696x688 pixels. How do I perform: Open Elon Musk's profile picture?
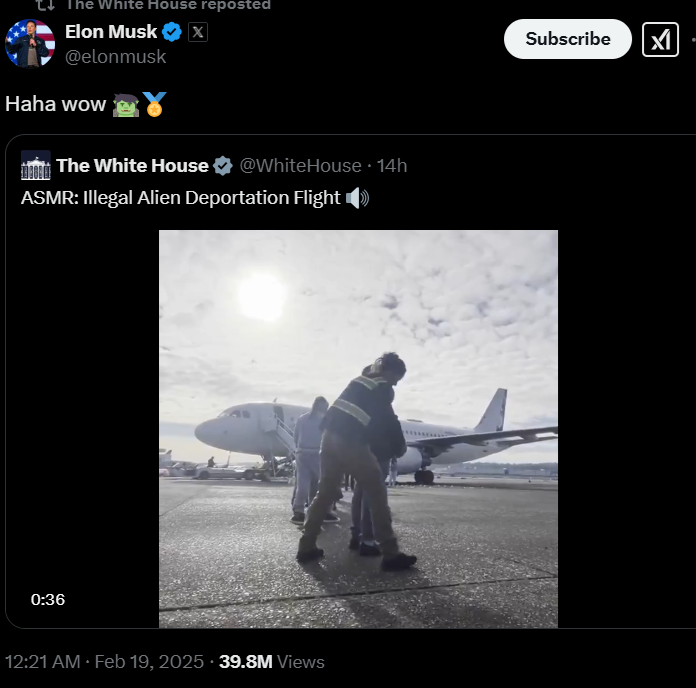click(30, 44)
